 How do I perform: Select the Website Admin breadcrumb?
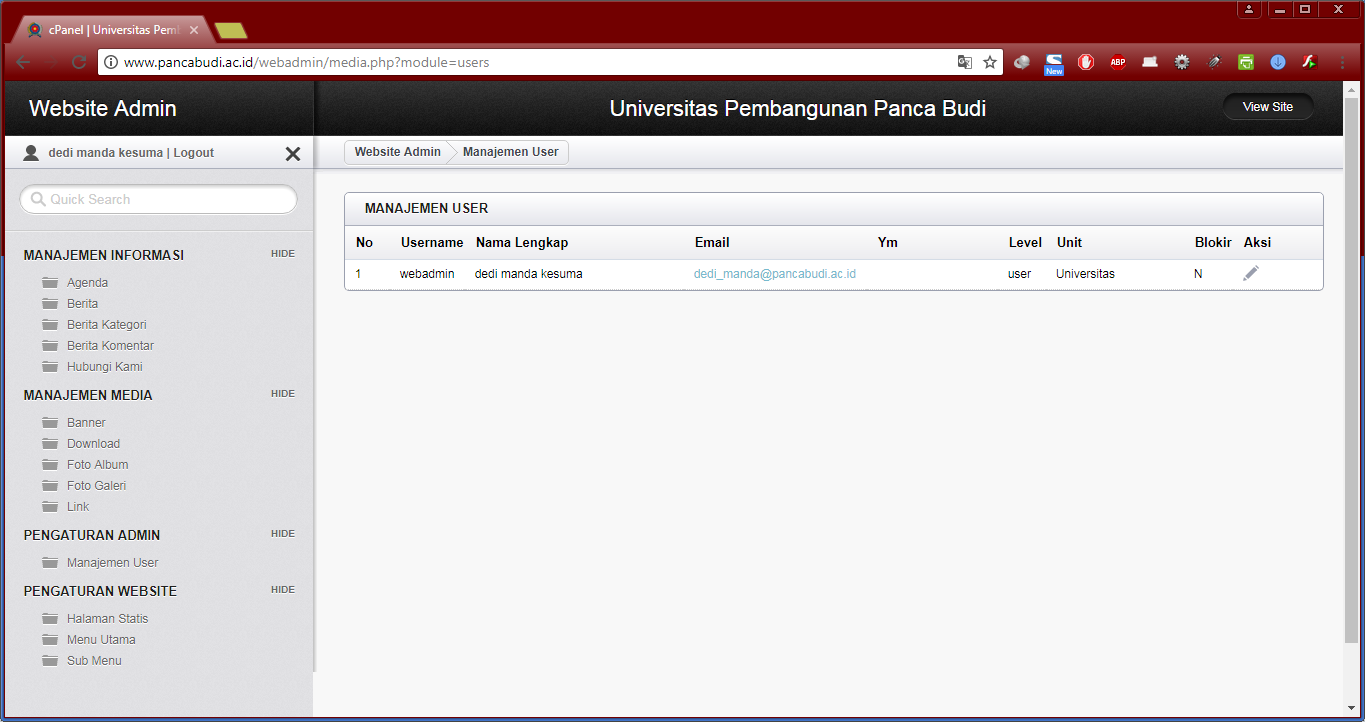(397, 152)
